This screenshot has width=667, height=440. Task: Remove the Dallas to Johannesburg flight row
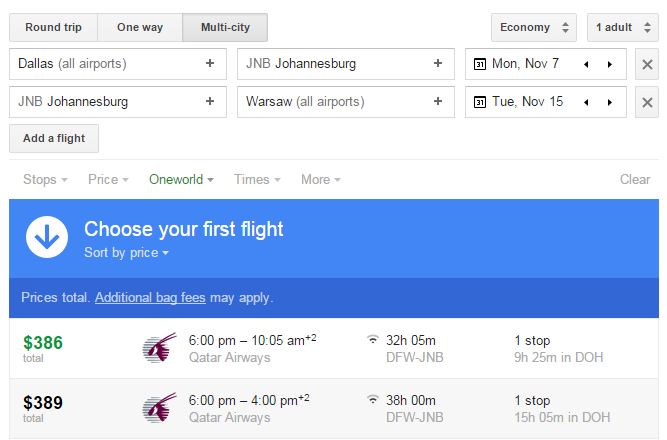point(647,64)
